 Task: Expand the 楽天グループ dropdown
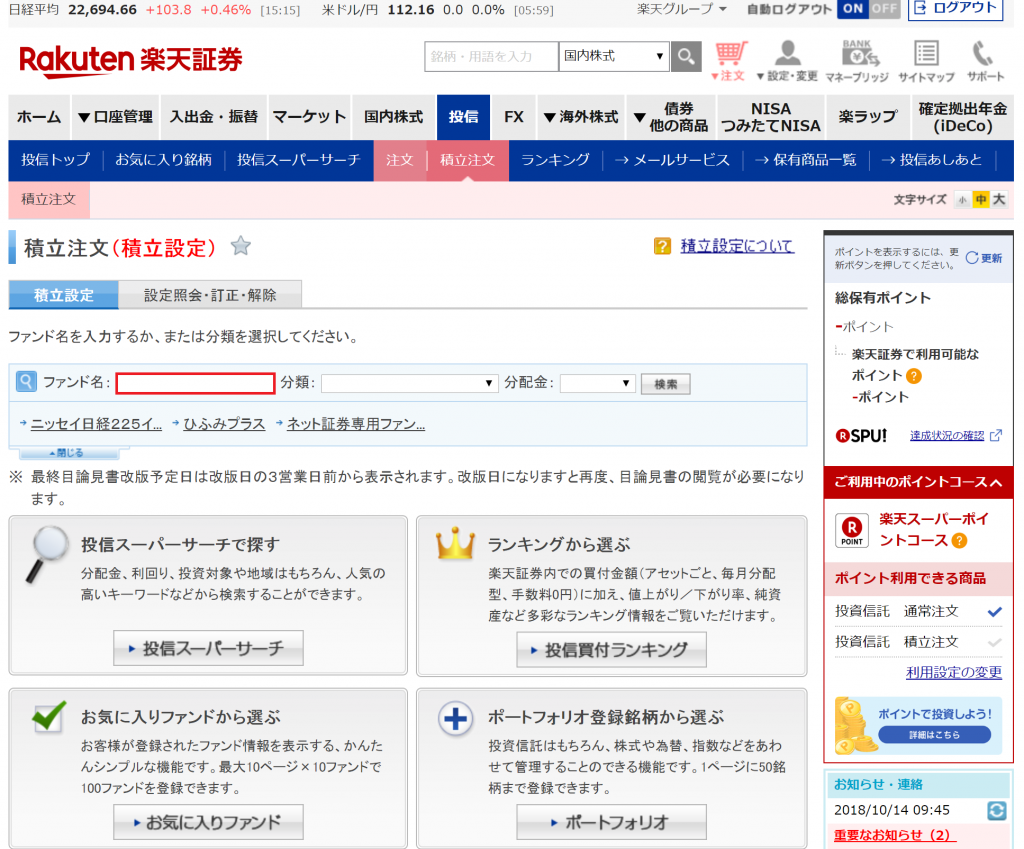[x=682, y=9]
